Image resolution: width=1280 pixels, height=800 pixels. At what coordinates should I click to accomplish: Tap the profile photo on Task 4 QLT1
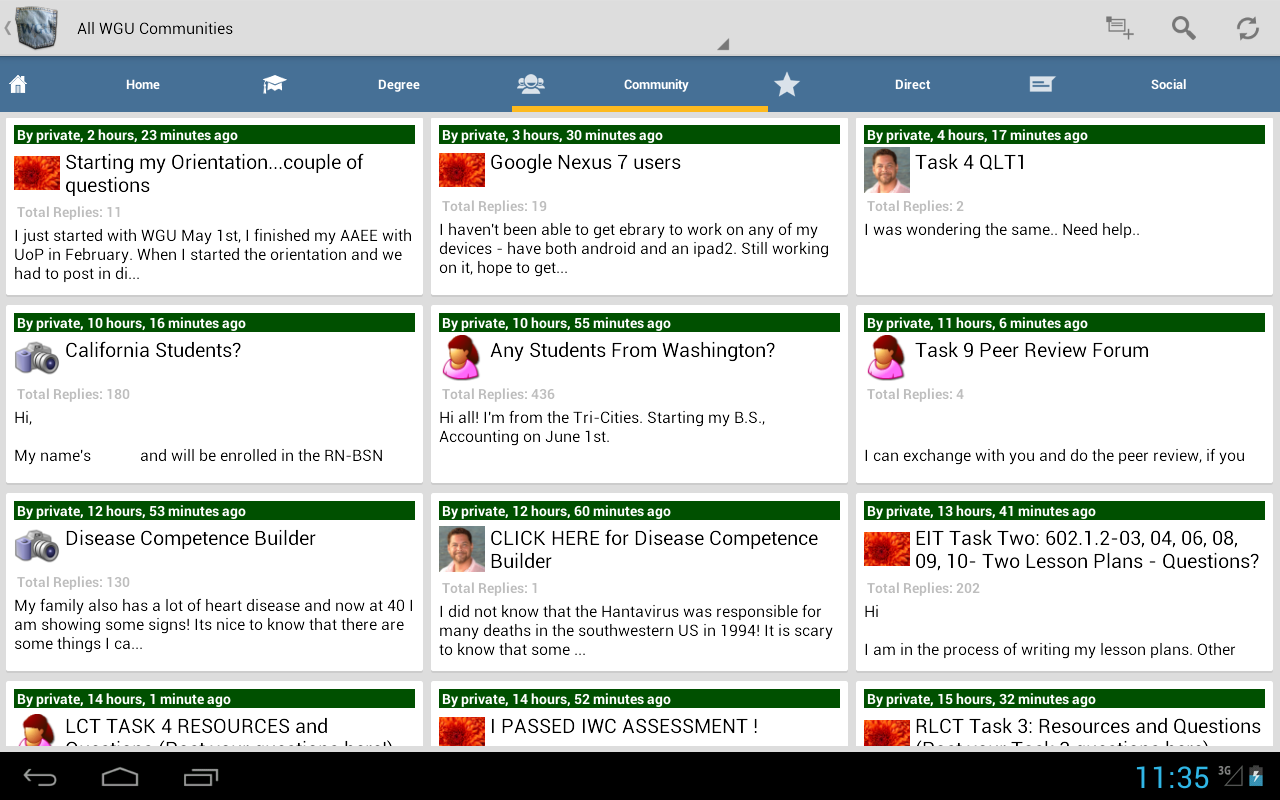[887, 170]
